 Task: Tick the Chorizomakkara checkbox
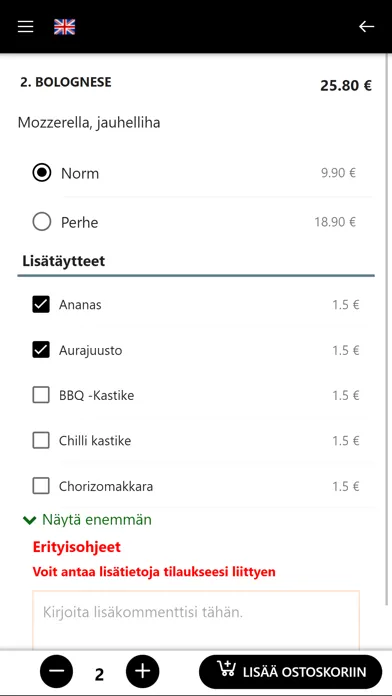(41, 486)
